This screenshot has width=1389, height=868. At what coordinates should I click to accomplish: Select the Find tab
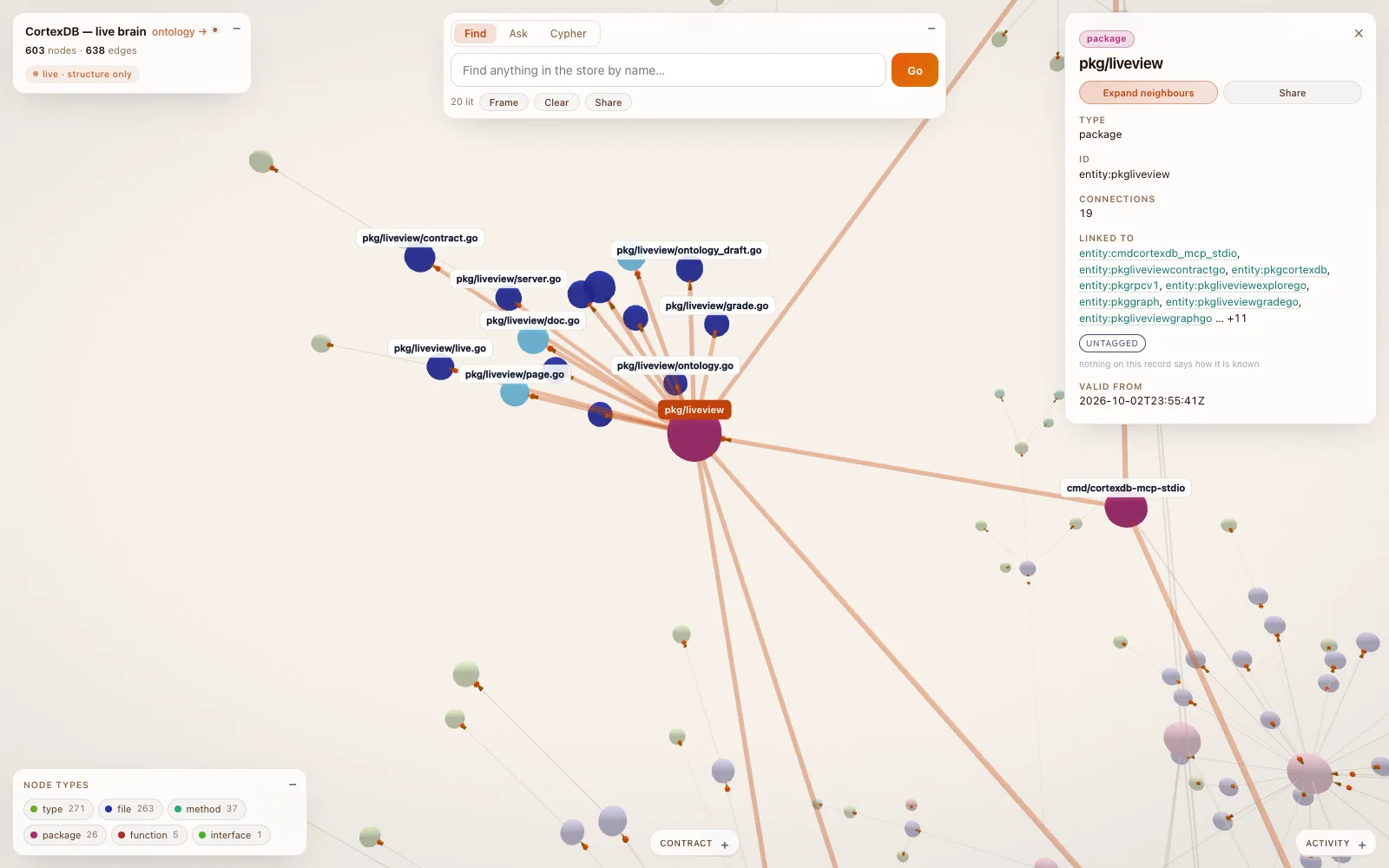point(475,34)
